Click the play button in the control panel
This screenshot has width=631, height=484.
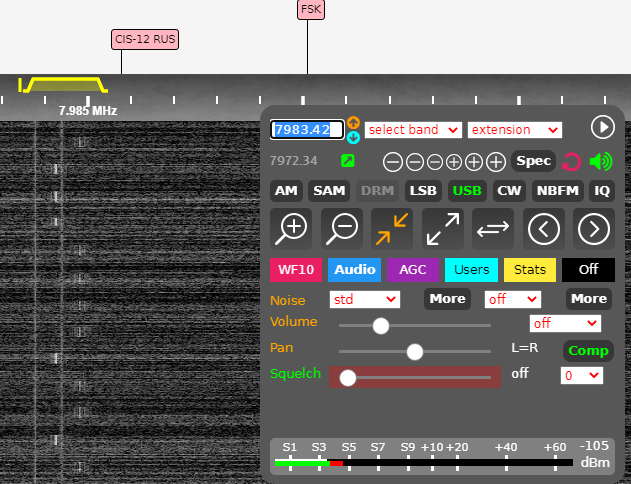pyautogui.click(x=602, y=128)
